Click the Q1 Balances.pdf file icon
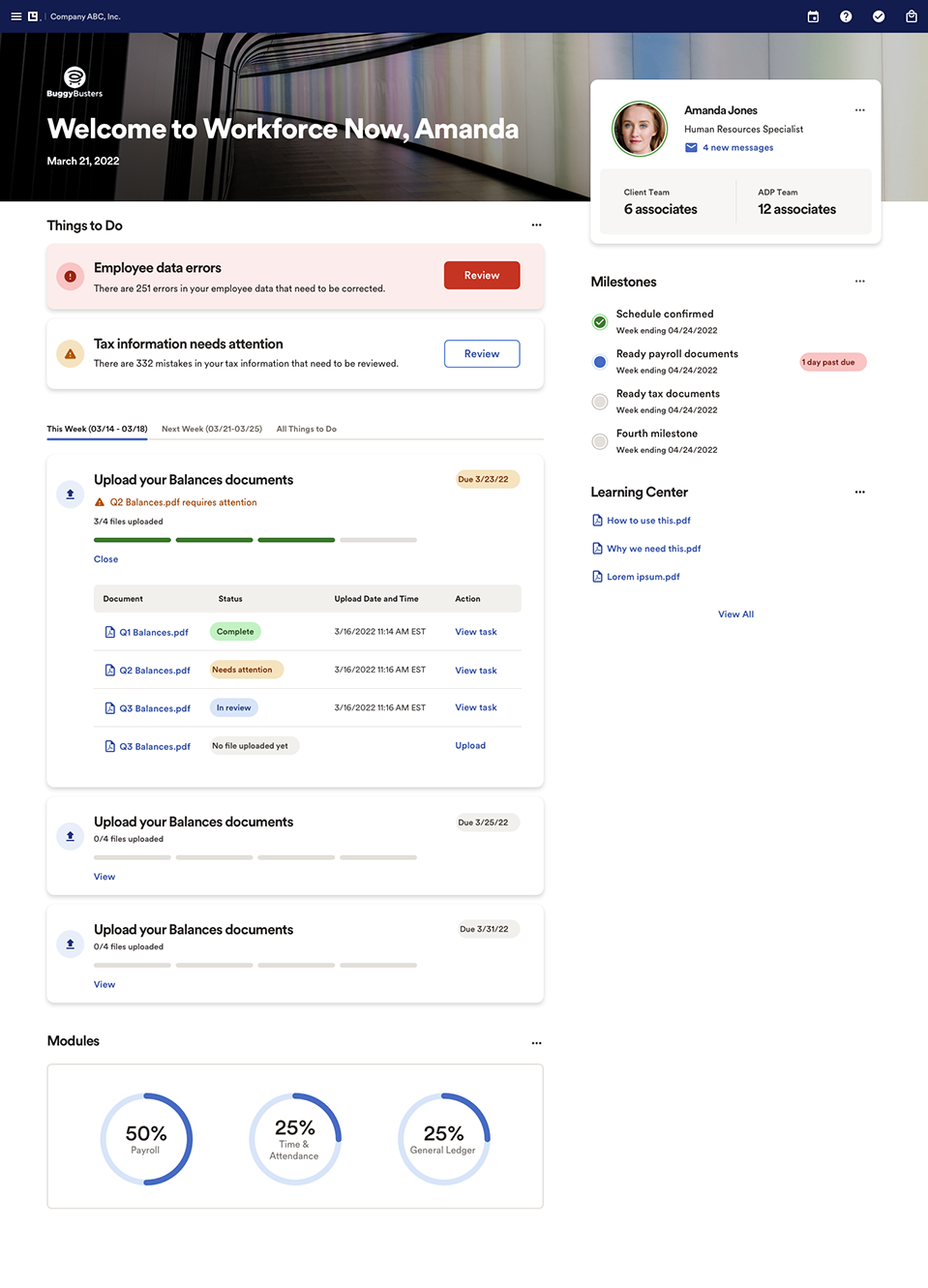This screenshot has height=1288, width=928. [109, 633]
